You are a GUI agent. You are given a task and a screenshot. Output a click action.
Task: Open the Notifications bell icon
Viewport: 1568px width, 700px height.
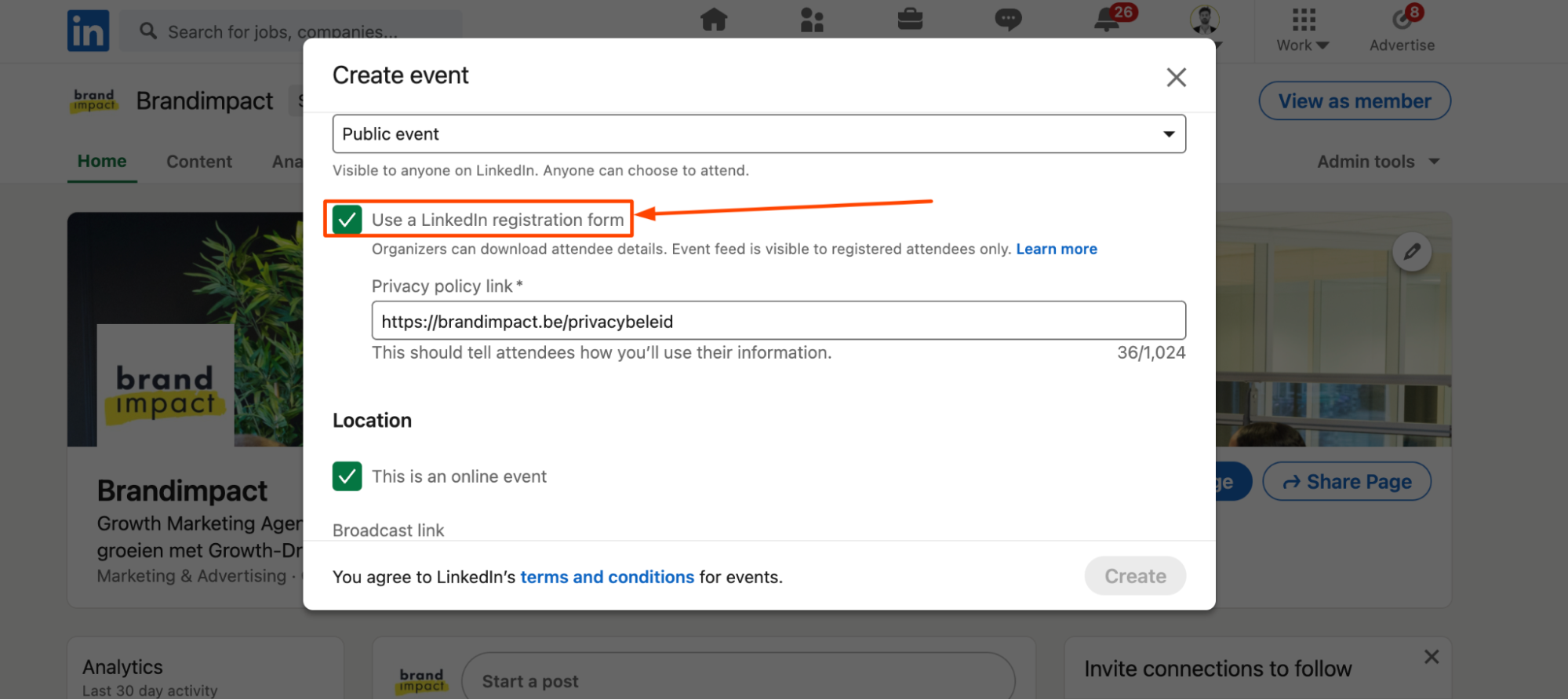click(1107, 20)
